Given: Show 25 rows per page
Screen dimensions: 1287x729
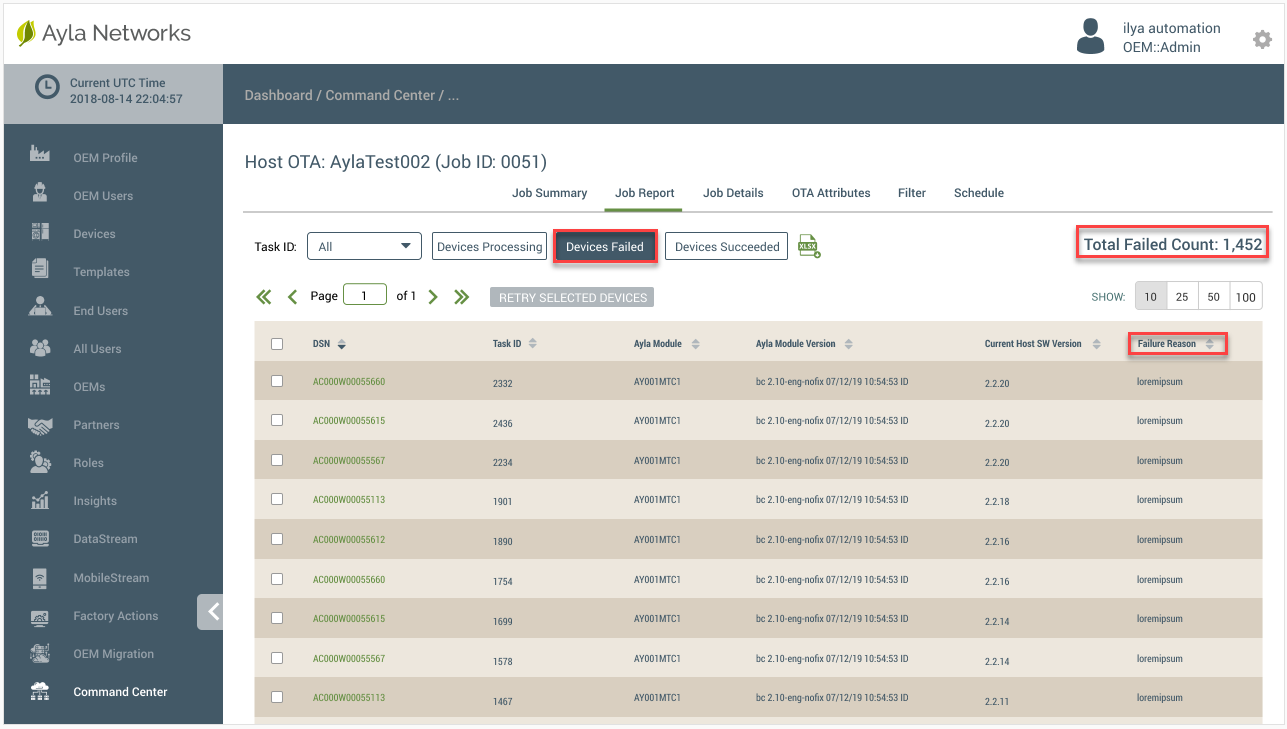Looking at the screenshot, I should coord(1182,297).
